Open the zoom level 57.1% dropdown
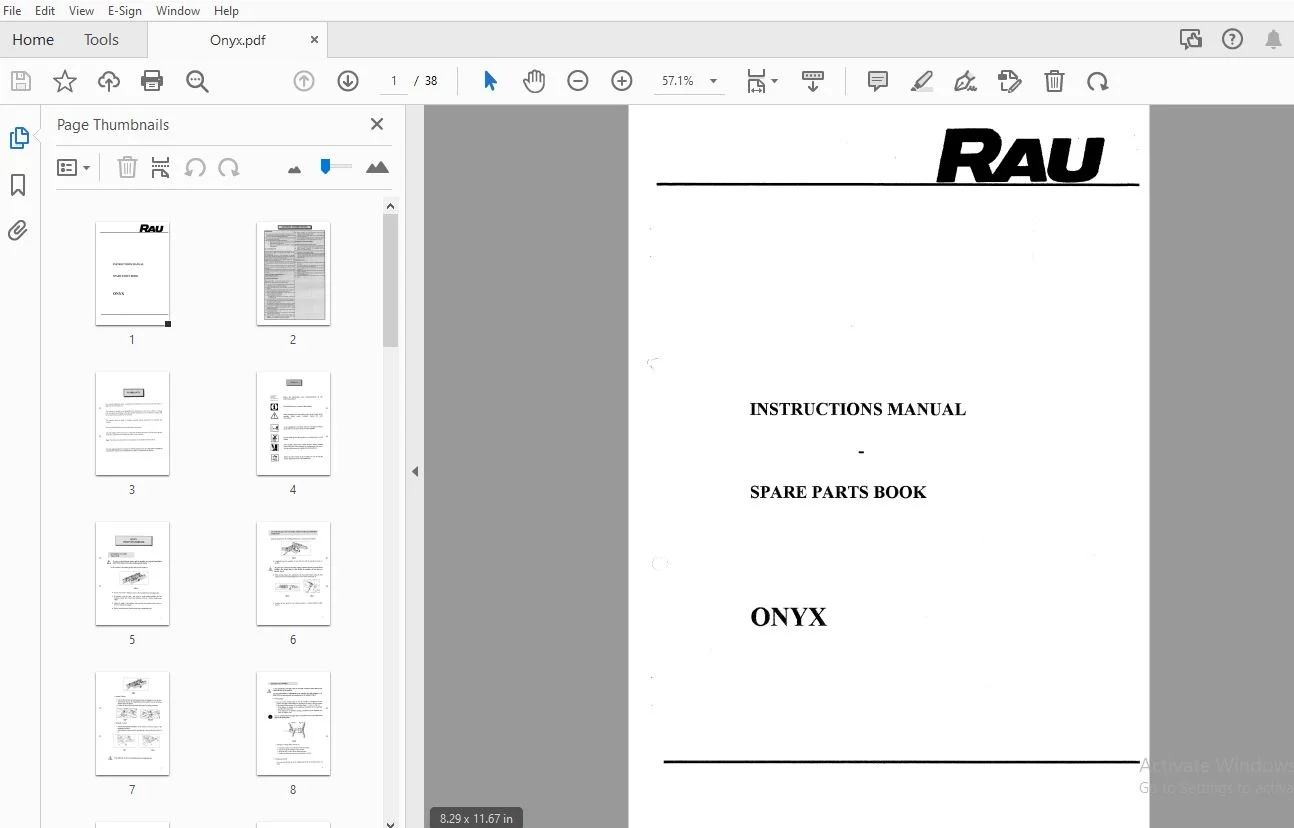The height and width of the screenshot is (828, 1294). click(x=713, y=81)
